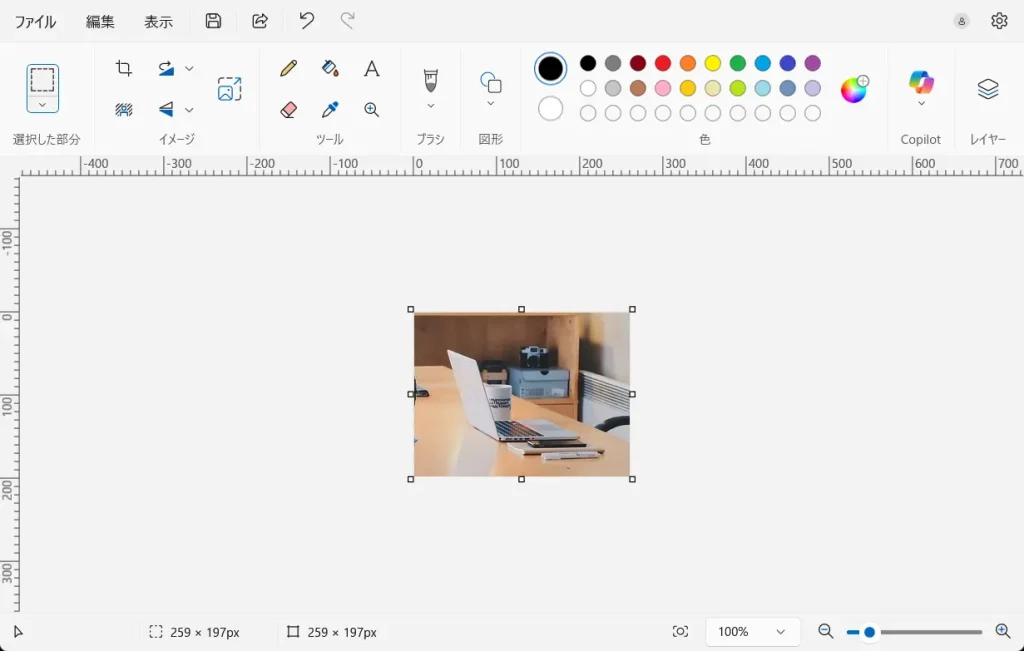
Task: Select the Brush tool
Action: 430,80
